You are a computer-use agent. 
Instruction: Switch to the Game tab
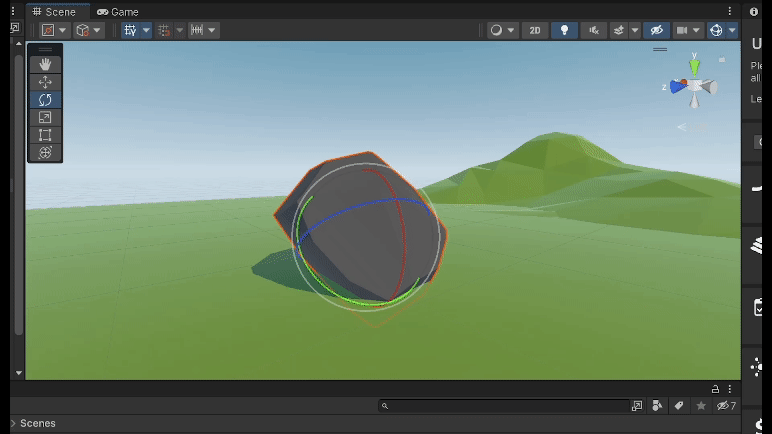pyautogui.click(x=118, y=12)
